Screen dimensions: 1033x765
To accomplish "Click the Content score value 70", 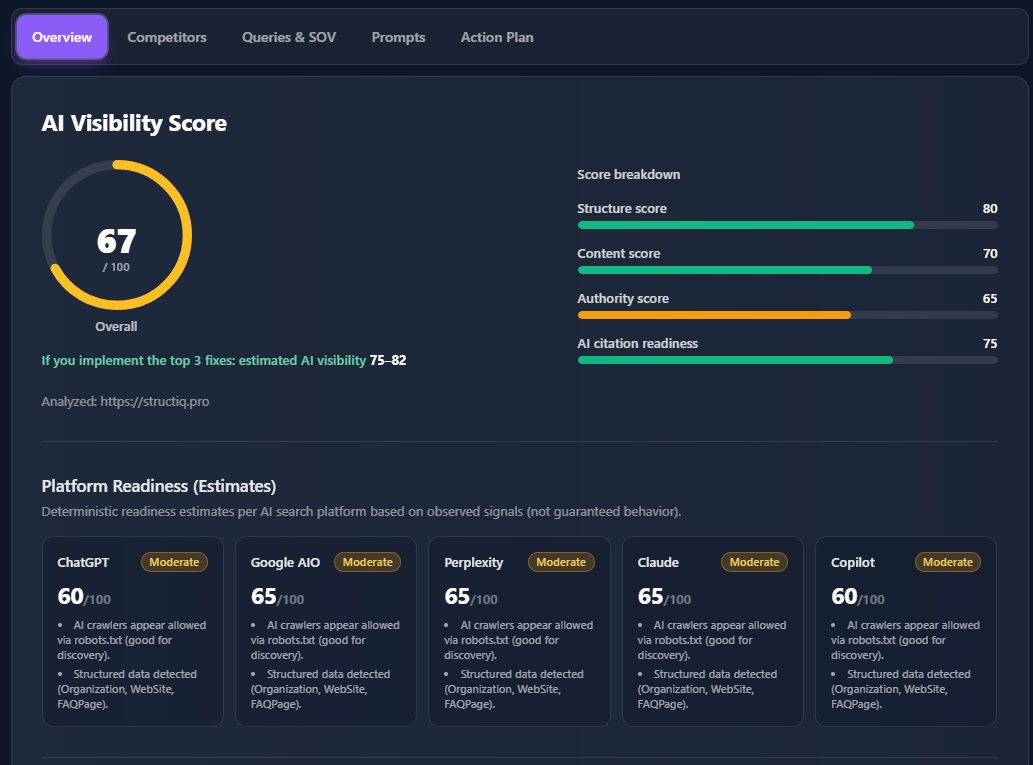I will (x=990, y=254).
